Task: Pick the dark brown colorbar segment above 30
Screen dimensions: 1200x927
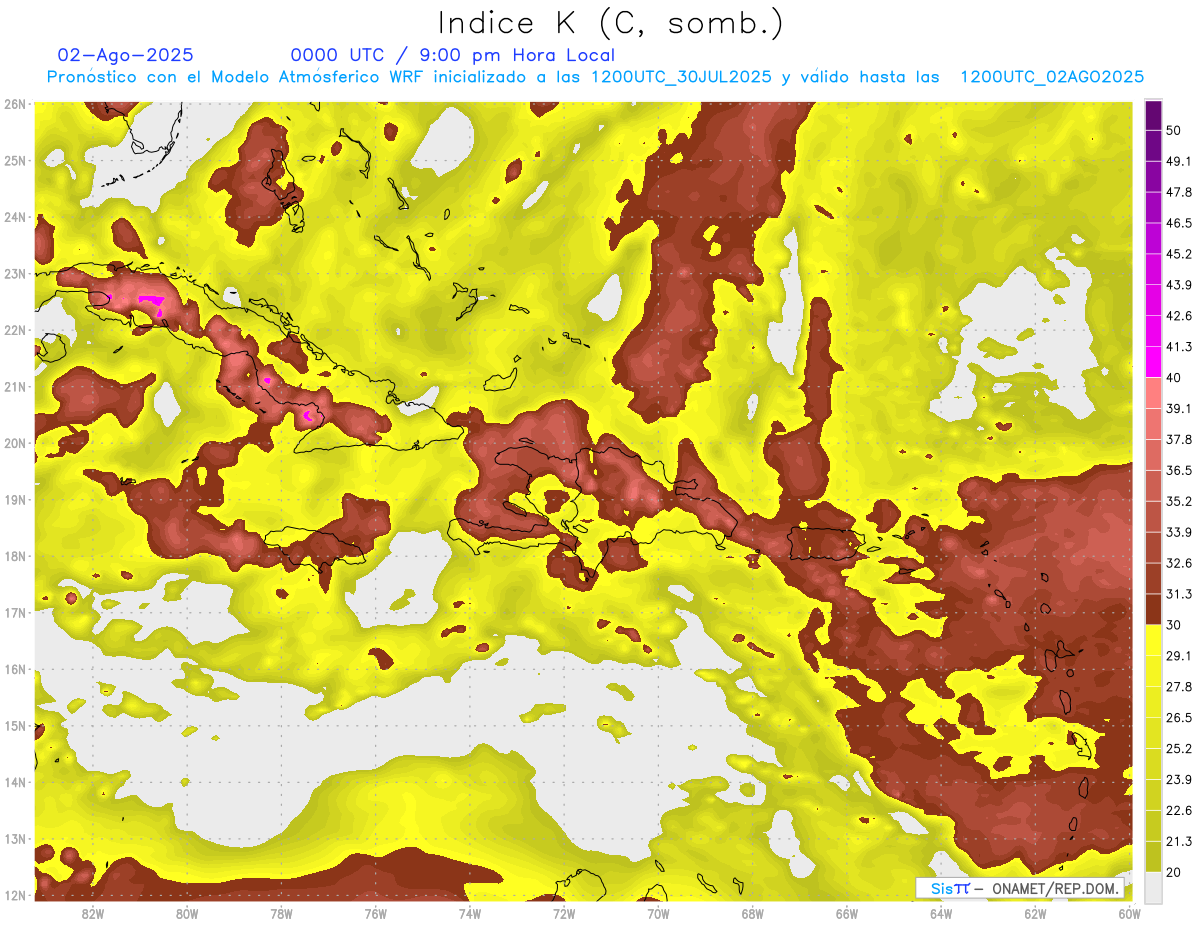Action: pos(1153,609)
